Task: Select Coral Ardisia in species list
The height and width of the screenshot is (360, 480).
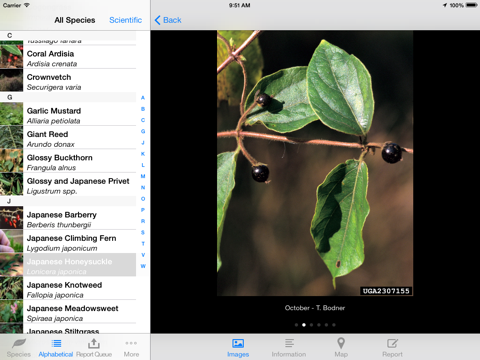Action: (x=68, y=57)
